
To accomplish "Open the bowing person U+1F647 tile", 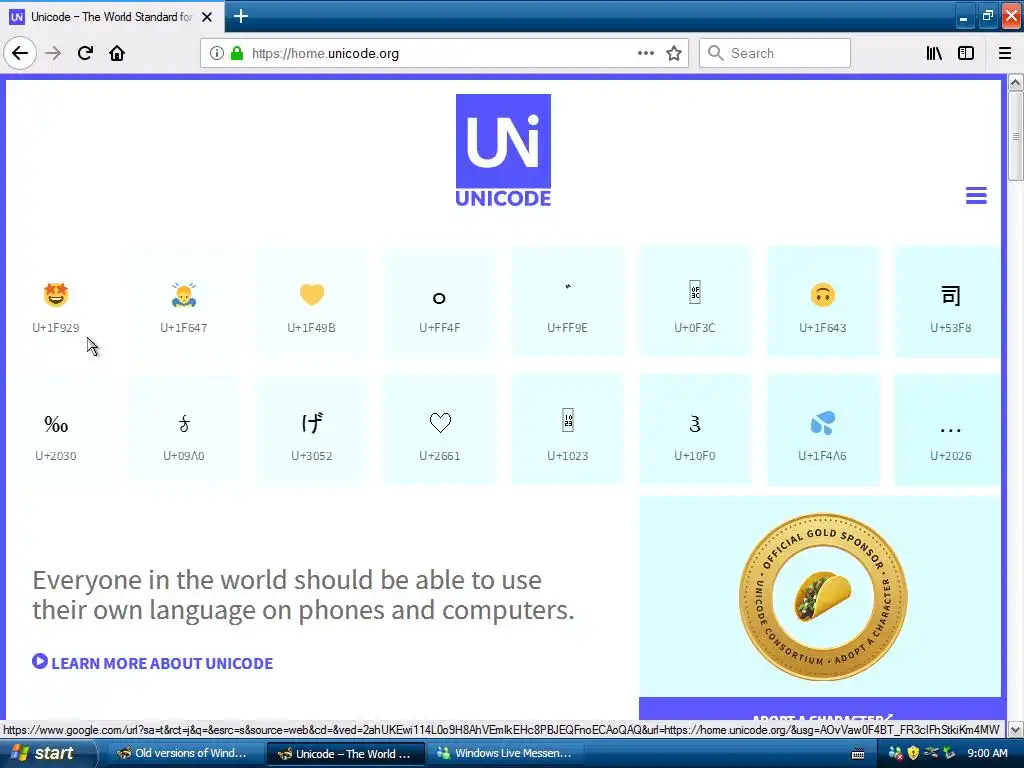I will [184, 302].
